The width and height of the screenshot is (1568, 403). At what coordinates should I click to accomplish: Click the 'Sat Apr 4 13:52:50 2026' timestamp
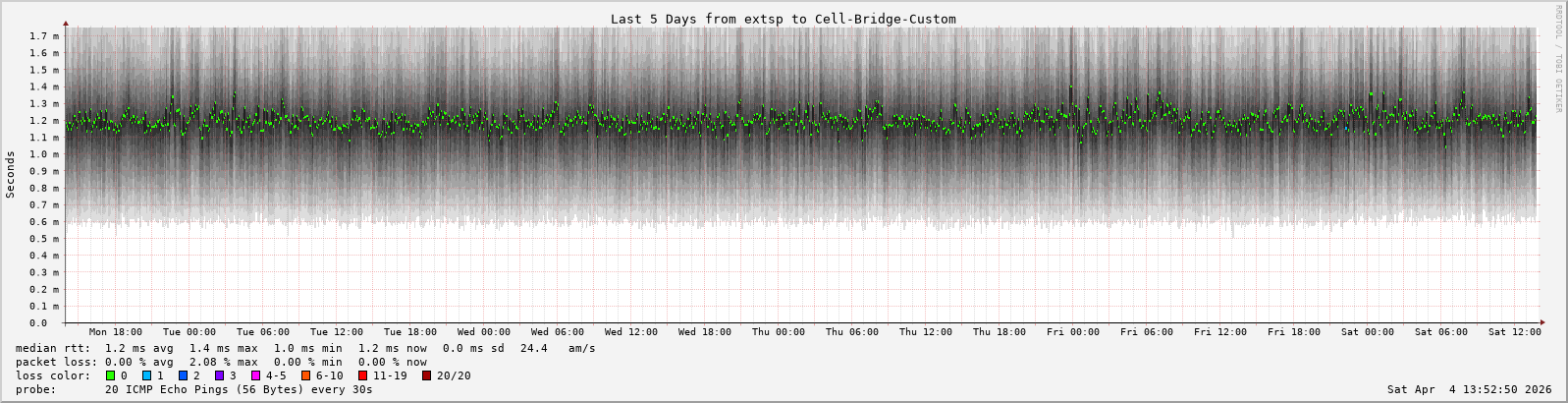[1469, 389]
